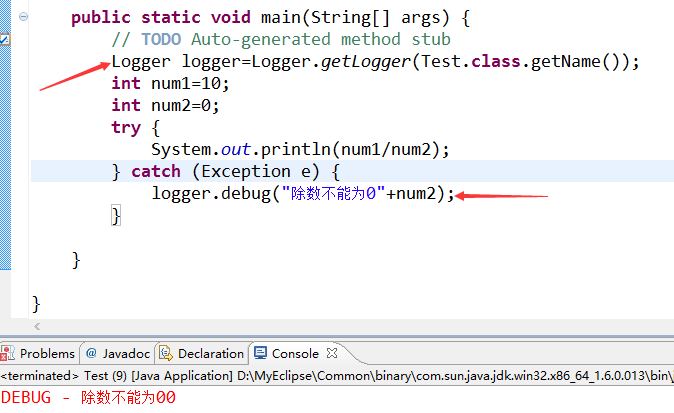Click the 'public static void main' signature
Viewport: 674px width, 413px height.
click(x=271, y=18)
